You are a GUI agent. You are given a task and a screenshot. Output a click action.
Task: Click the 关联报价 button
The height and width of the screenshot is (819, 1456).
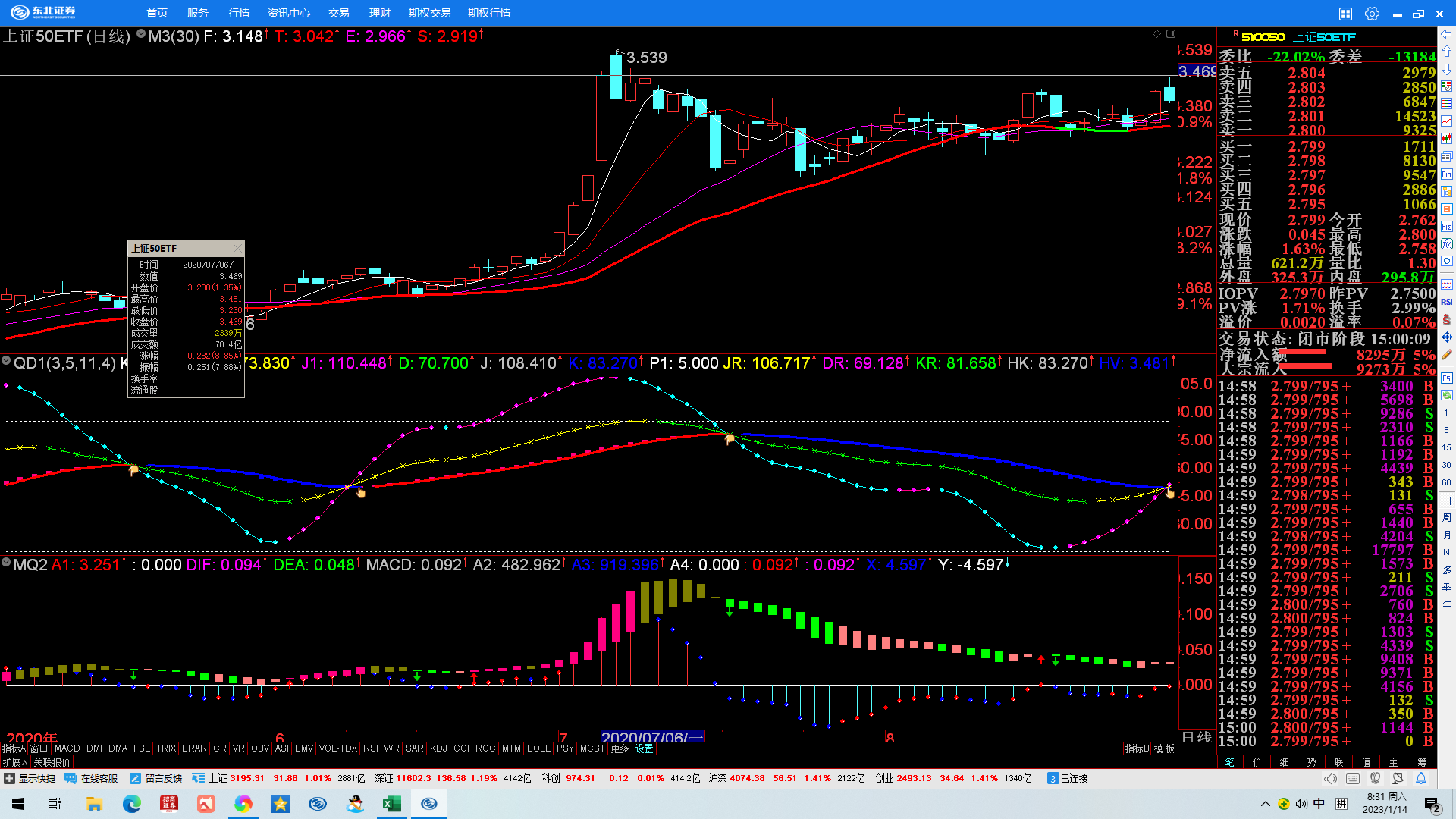52,762
